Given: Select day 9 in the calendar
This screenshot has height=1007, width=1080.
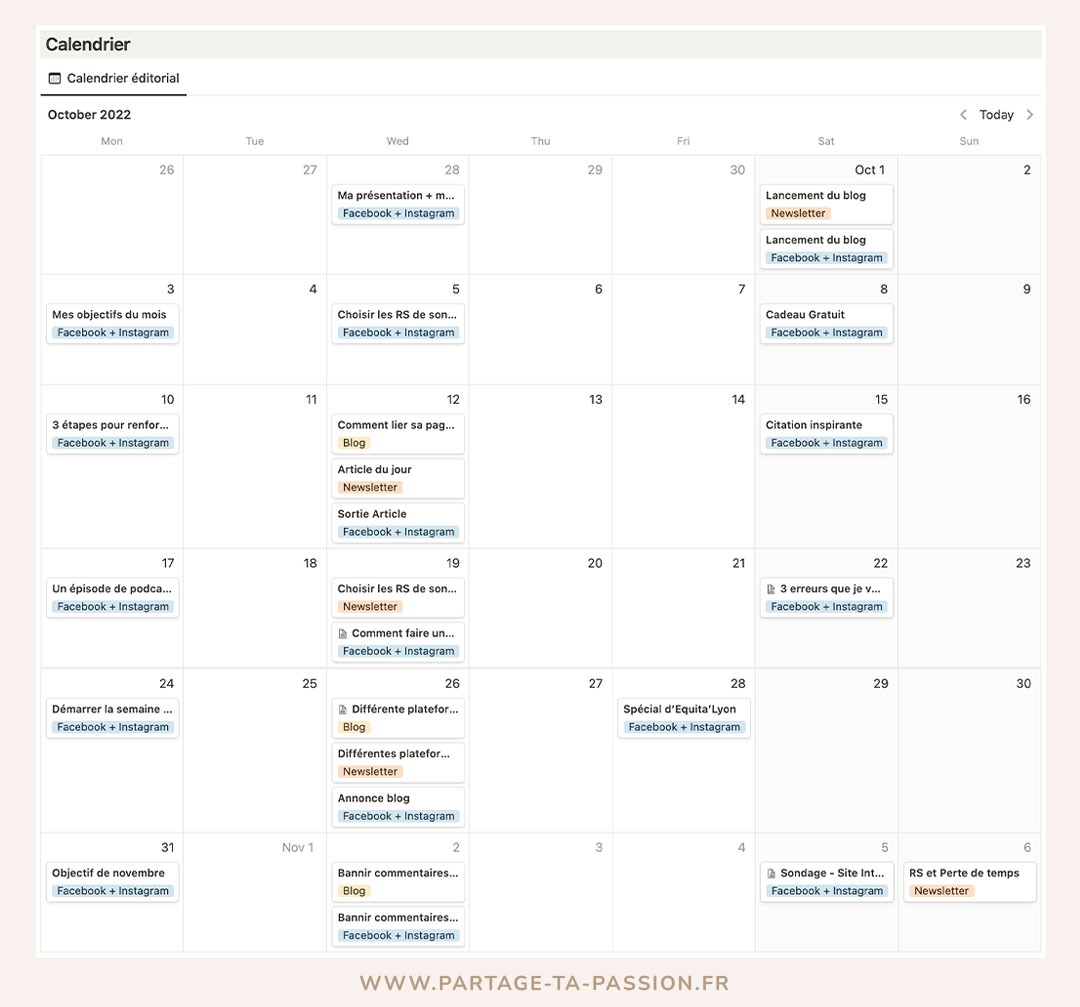Looking at the screenshot, I should 969,330.
